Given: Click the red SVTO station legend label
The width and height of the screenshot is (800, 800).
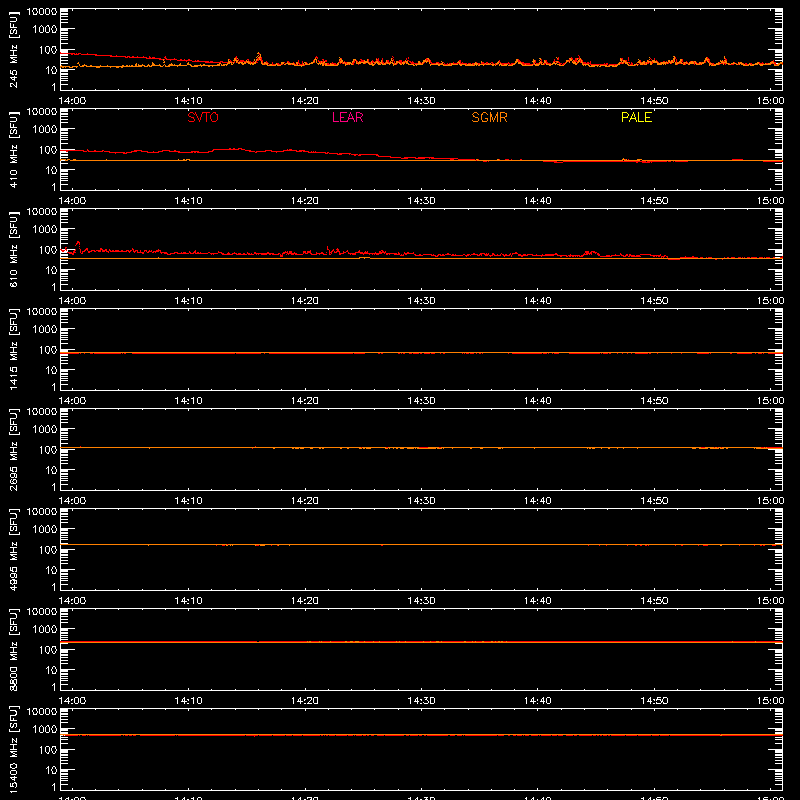Looking at the screenshot, I should (203, 117).
